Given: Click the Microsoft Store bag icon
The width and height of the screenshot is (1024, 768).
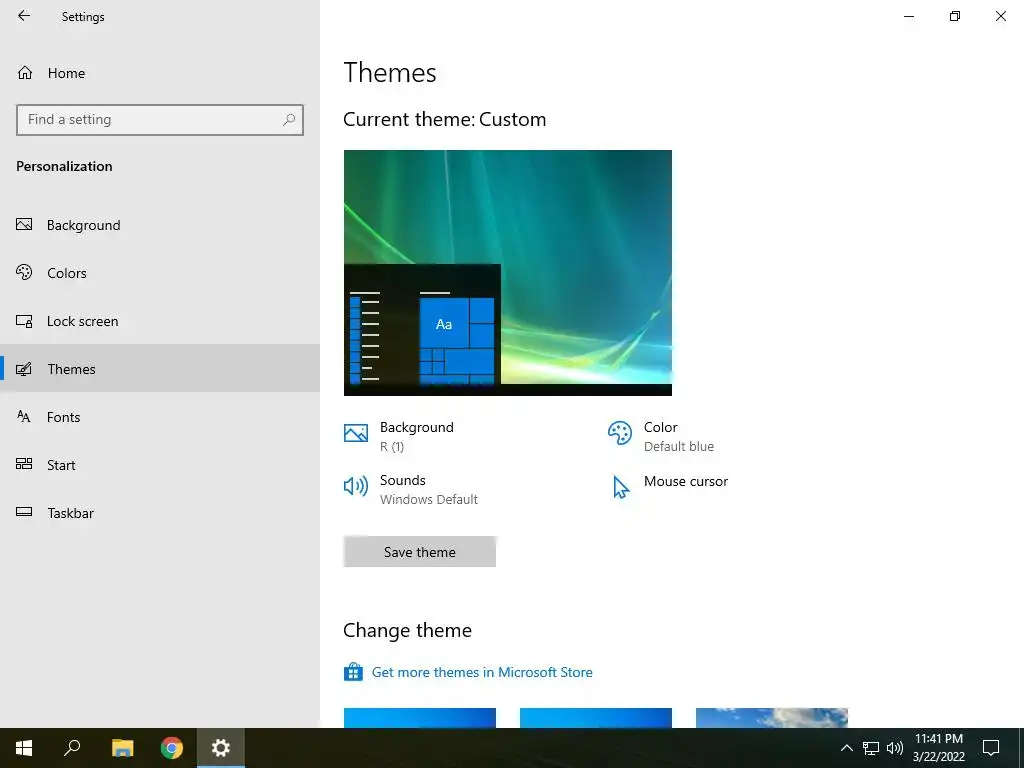Looking at the screenshot, I should point(353,672).
